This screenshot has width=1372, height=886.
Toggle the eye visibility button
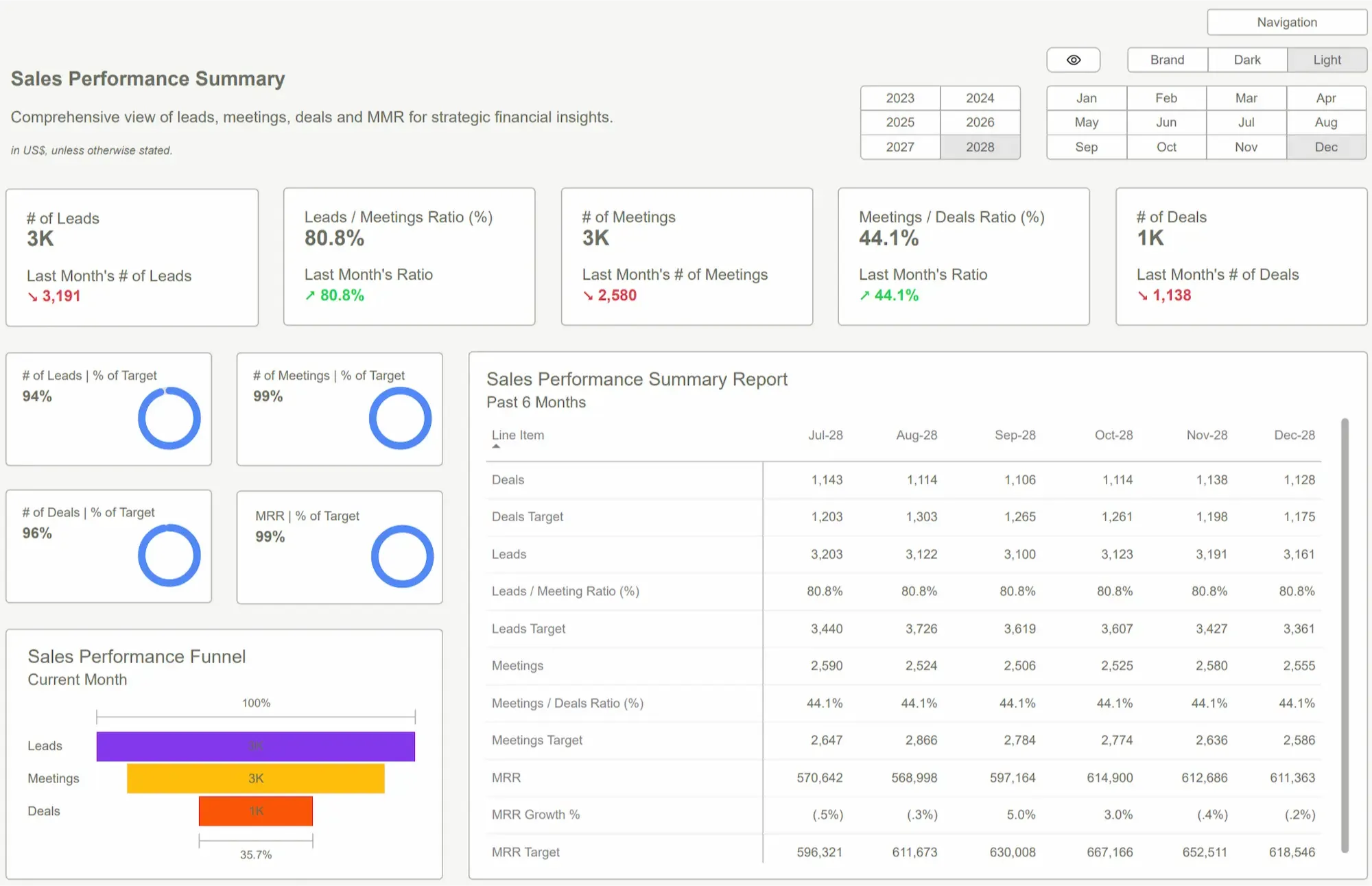pos(1073,60)
